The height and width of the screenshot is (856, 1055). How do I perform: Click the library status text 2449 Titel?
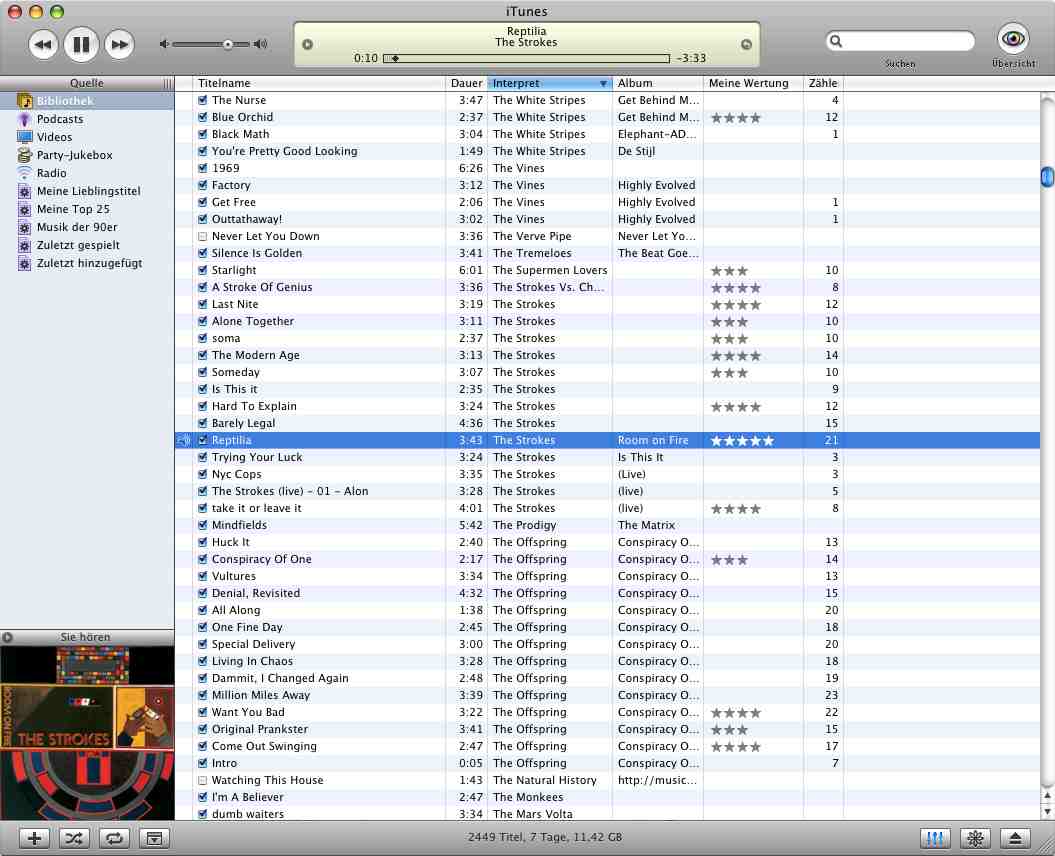click(x=544, y=837)
